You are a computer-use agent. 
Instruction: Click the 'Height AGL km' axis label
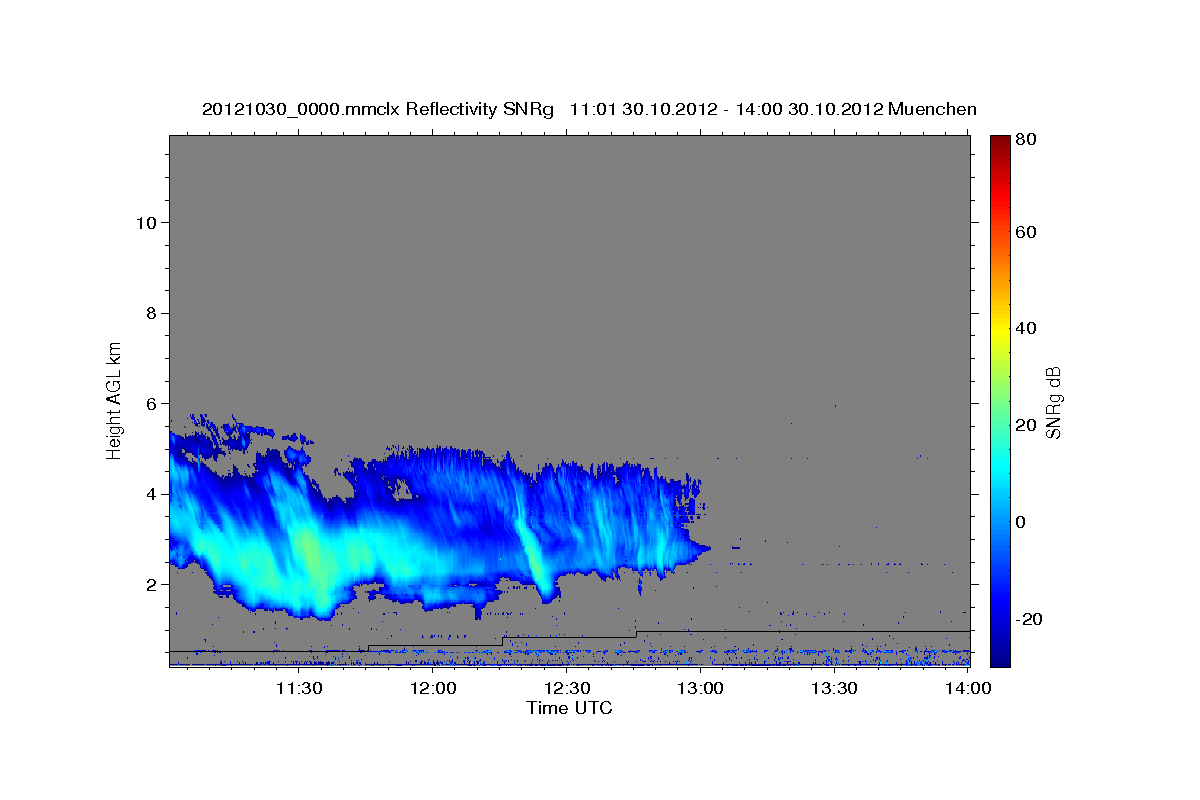(115, 399)
